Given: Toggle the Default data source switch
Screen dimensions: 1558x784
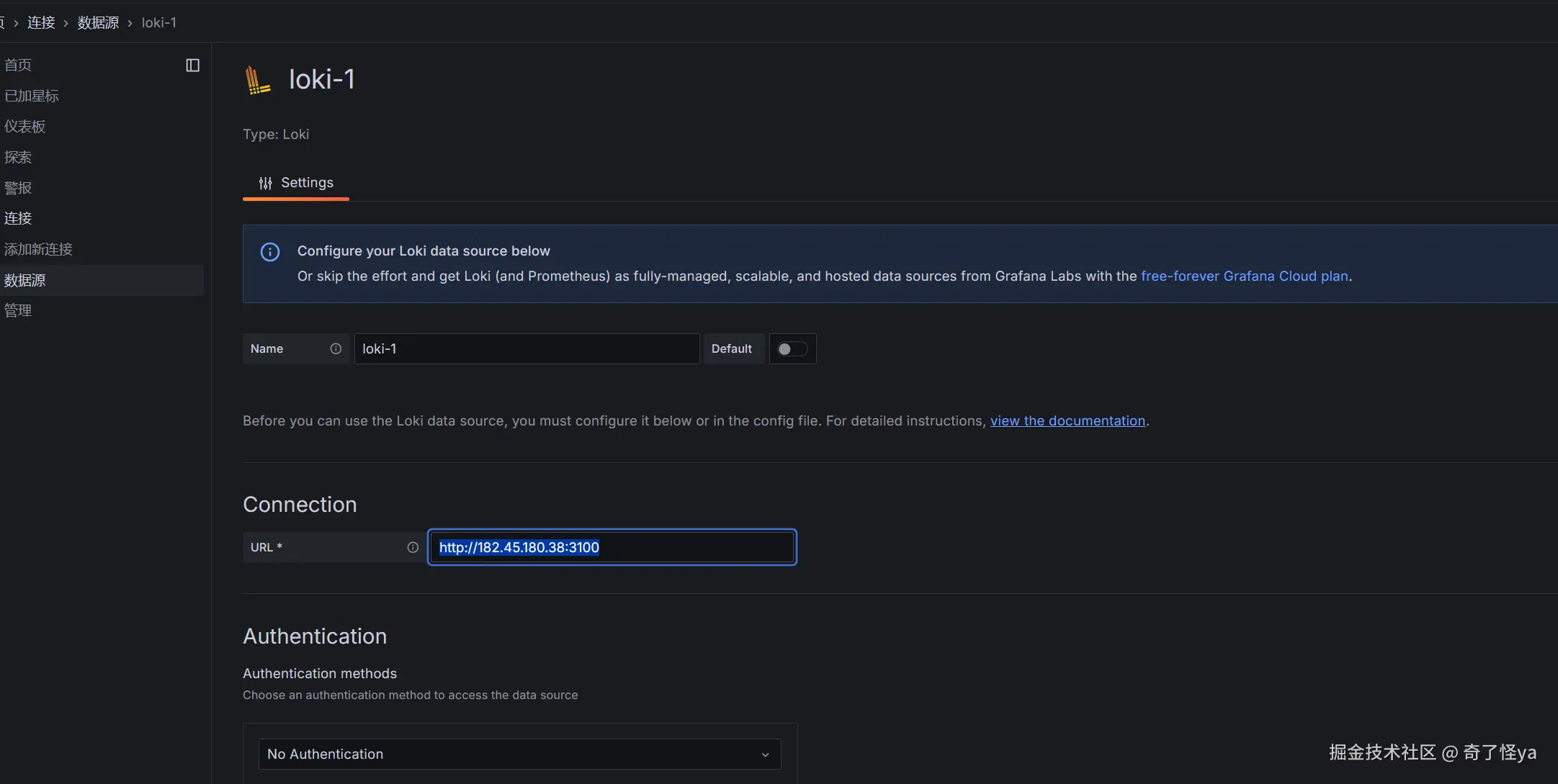Looking at the screenshot, I should point(792,349).
